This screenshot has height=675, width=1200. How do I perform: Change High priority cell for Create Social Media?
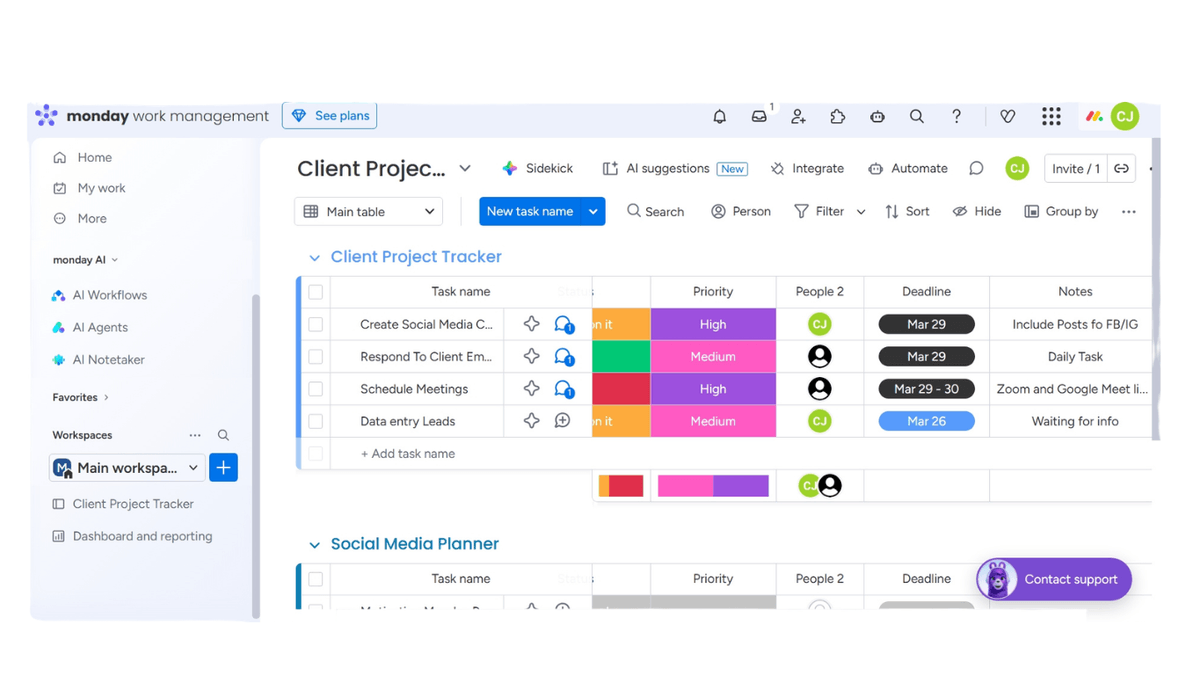tap(713, 324)
